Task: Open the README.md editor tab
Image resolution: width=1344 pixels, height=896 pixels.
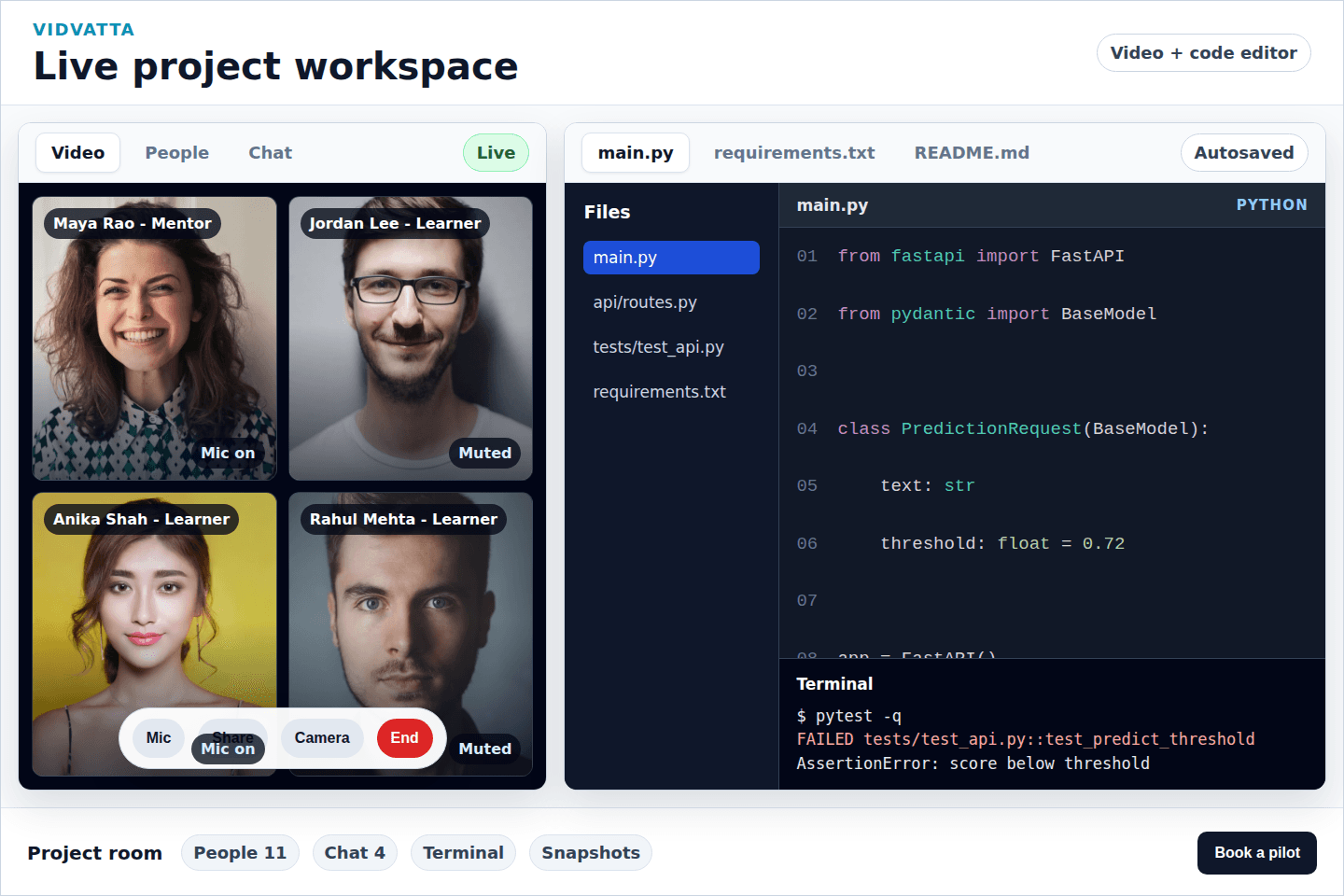Action: [972, 153]
